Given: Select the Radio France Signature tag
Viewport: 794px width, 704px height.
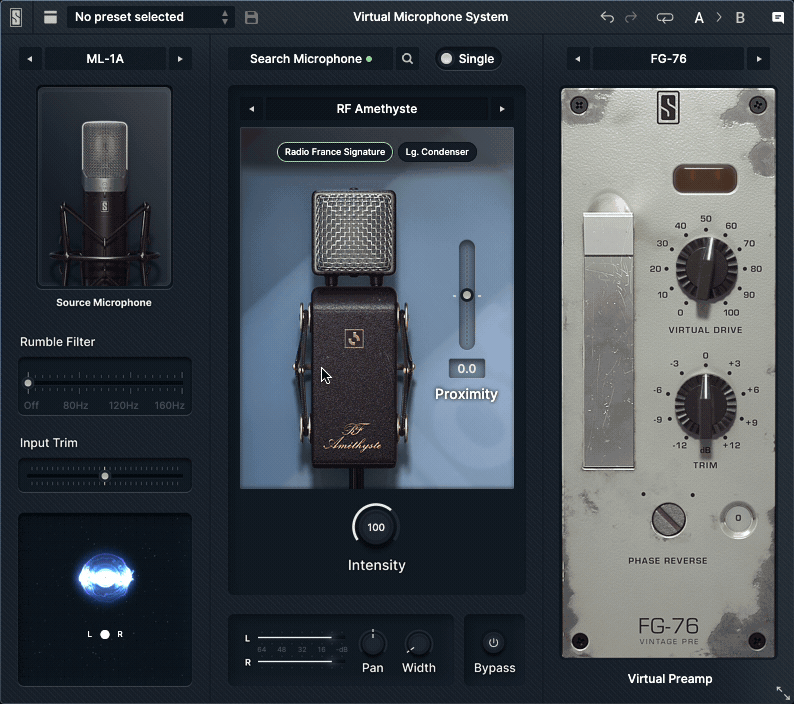Looking at the screenshot, I should tap(335, 152).
